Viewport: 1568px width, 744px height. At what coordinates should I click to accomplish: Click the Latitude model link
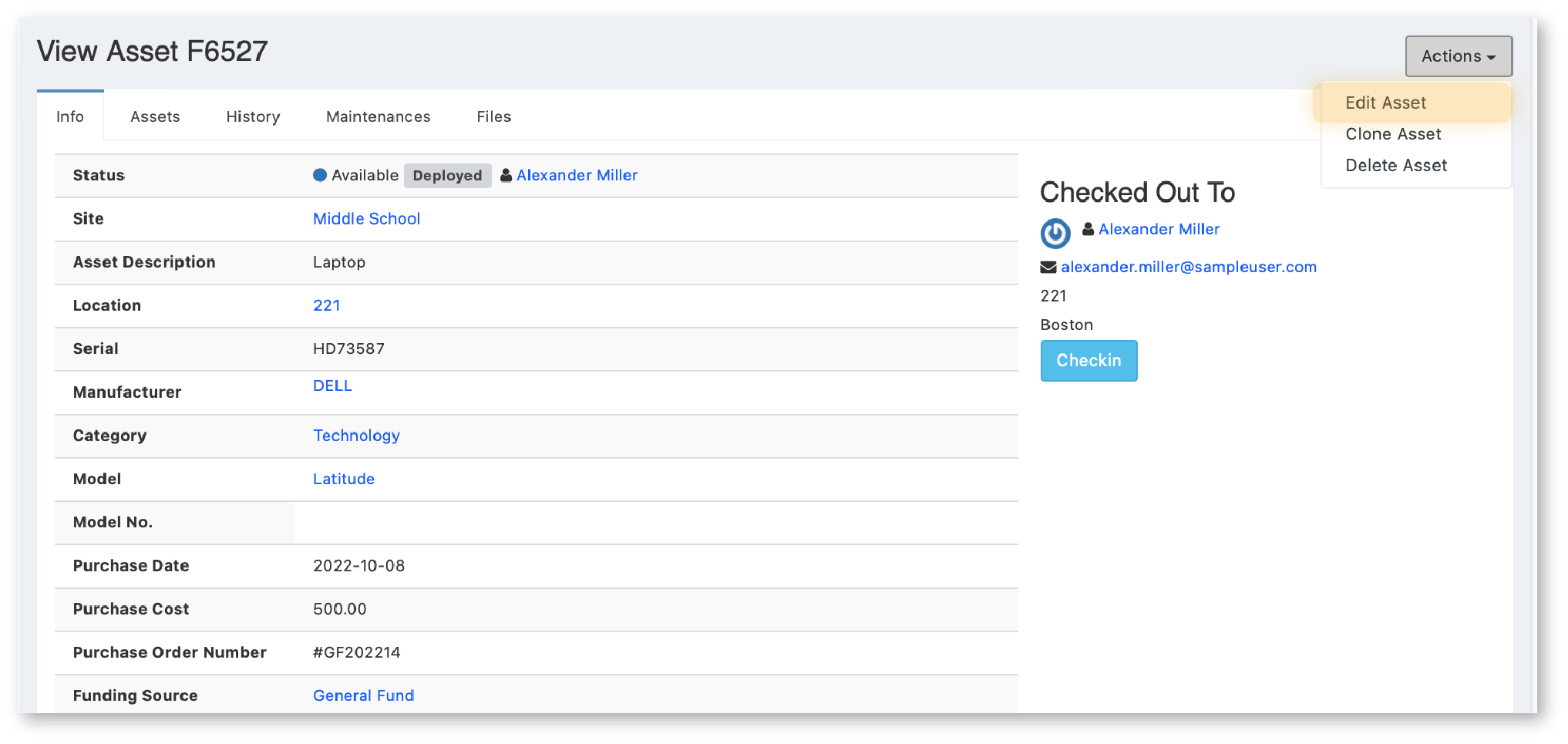(343, 479)
